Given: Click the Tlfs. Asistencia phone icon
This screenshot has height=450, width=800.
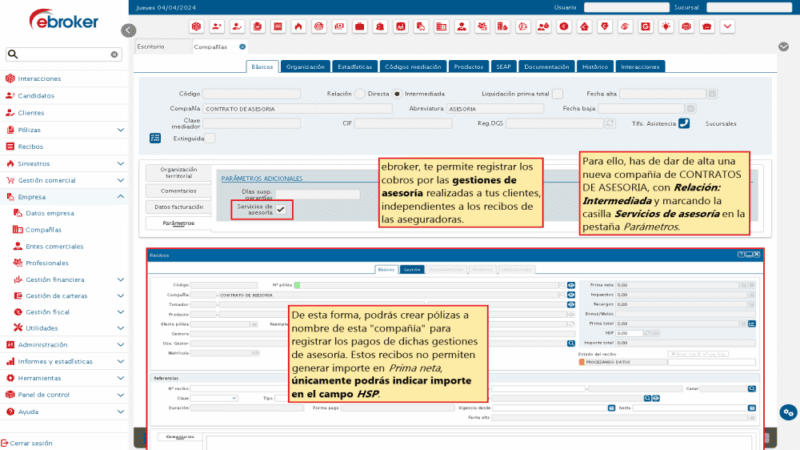Looking at the screenshot, I should click(x=684, y=123).
